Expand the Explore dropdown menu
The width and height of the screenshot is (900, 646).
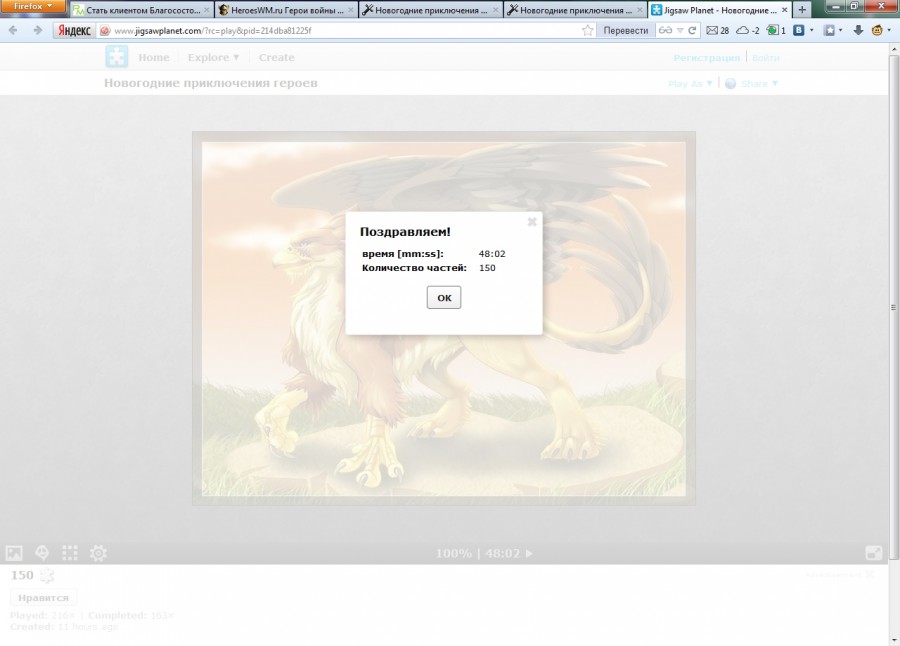coord(213,58)
